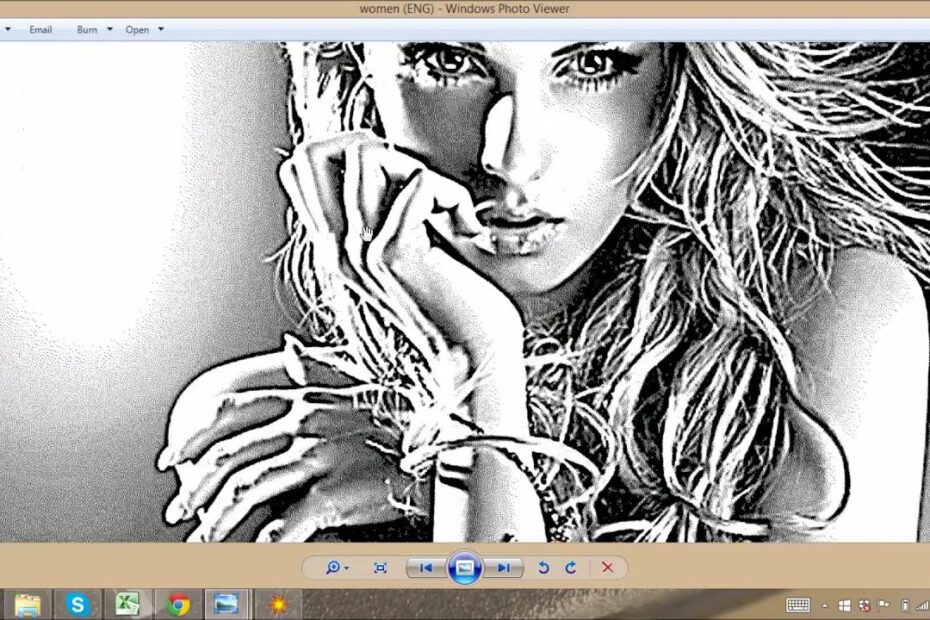Open the touch keyboard in tray
The height and width of the screenshot is (620, 930).
coord(797,605)
